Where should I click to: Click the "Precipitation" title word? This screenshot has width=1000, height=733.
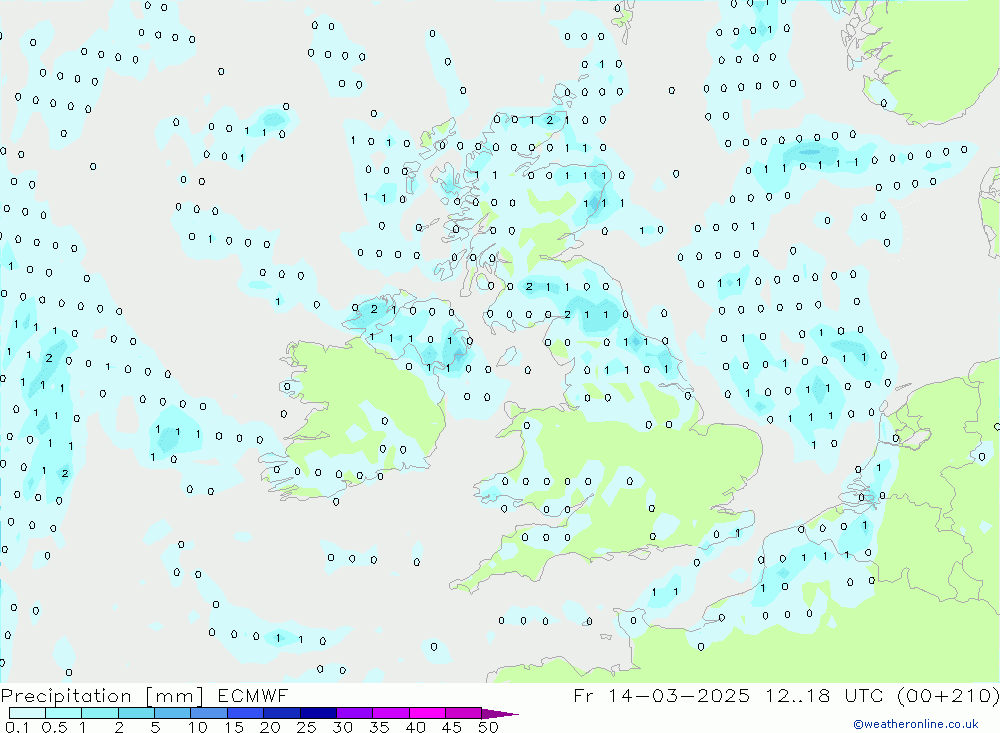[66, 696]
